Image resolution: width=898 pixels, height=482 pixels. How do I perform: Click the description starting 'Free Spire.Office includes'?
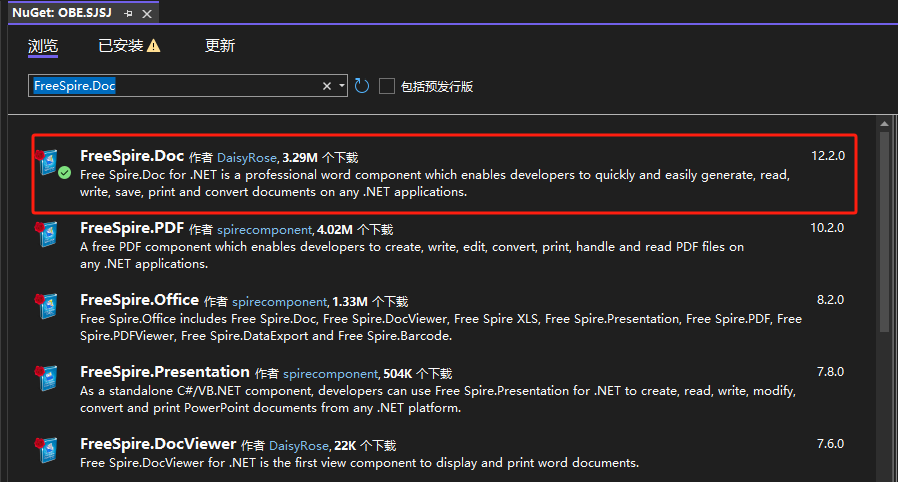pos(441,327)
